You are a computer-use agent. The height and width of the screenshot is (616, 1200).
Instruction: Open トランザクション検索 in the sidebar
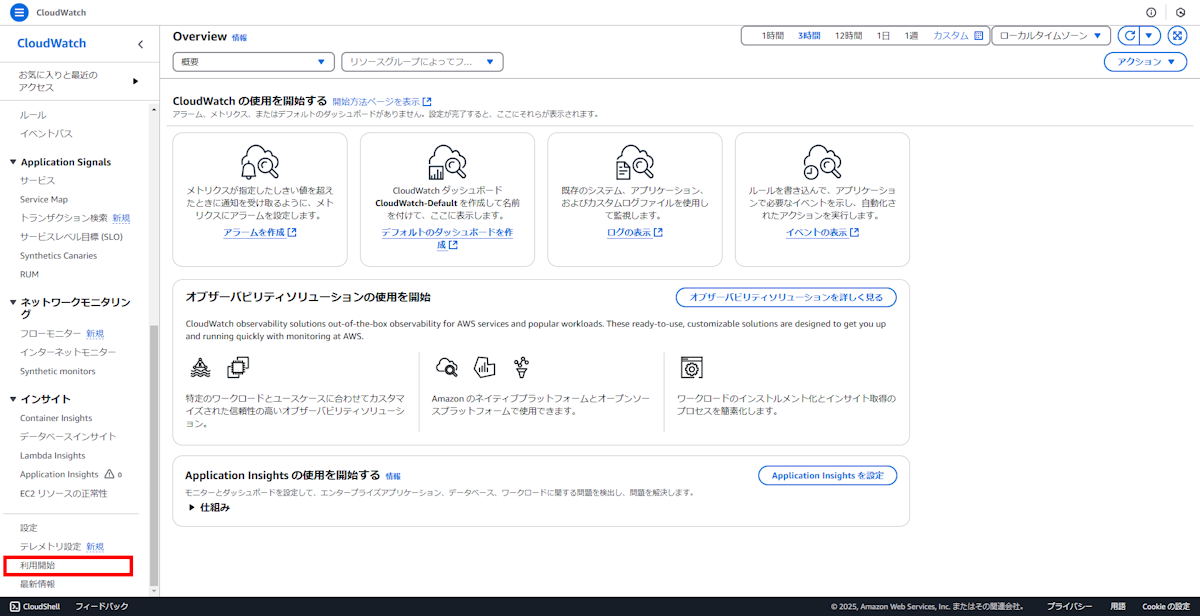click(x=64, y=218)
